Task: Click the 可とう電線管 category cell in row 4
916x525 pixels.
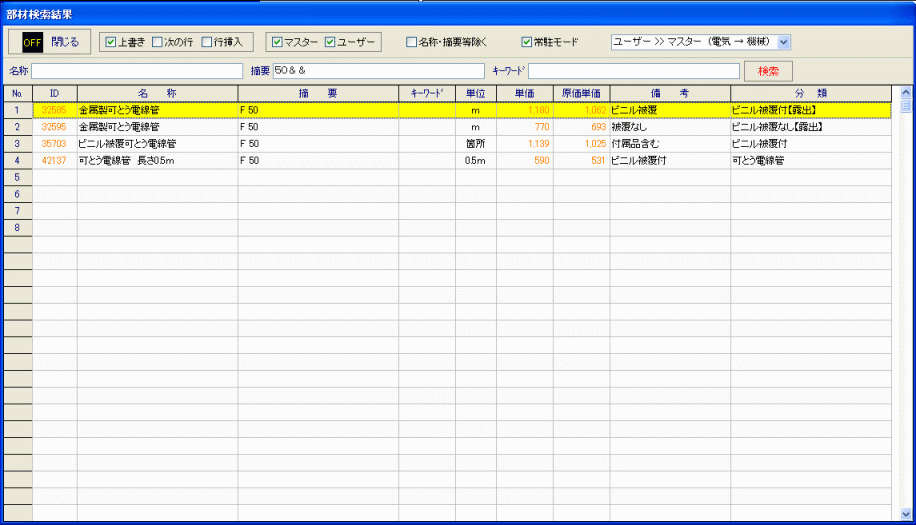Action: point(811,161)
